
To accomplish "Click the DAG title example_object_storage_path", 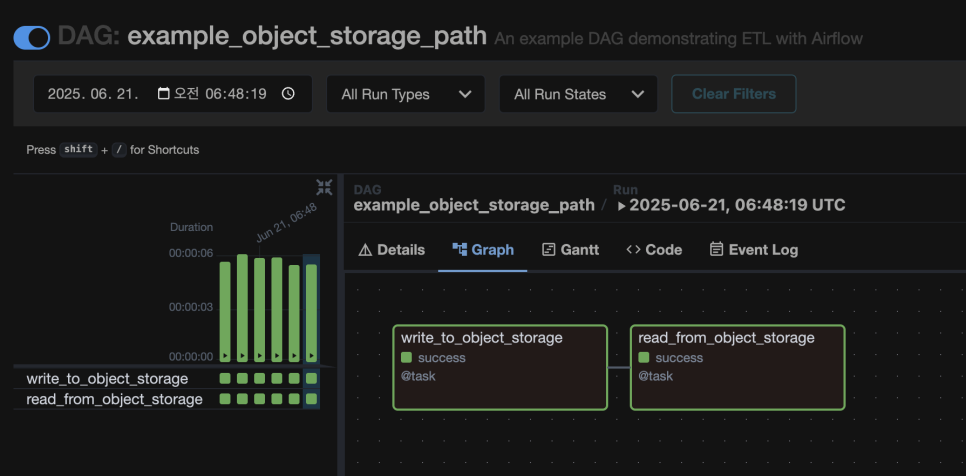I will 307,36.
